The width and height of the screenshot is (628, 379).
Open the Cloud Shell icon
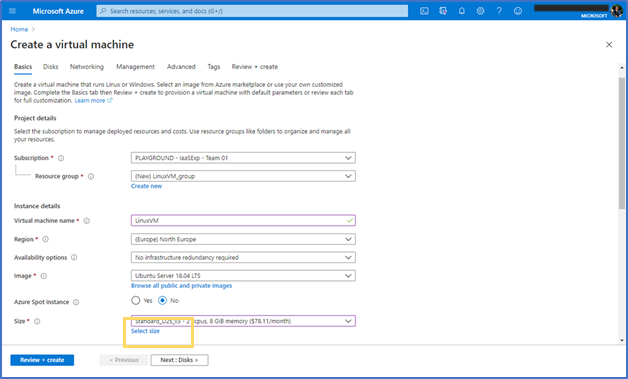(x=424, y=11)
